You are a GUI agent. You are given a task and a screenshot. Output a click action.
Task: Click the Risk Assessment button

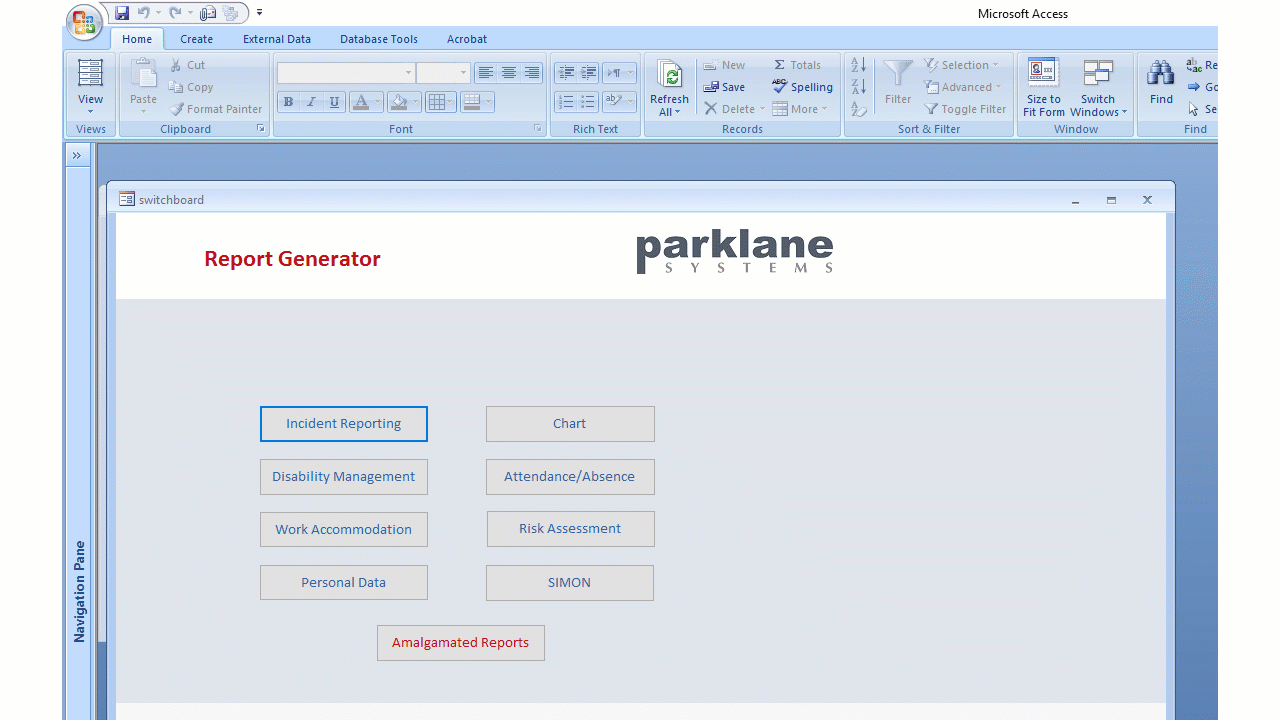pyautogui.click(x=570, y=529)
